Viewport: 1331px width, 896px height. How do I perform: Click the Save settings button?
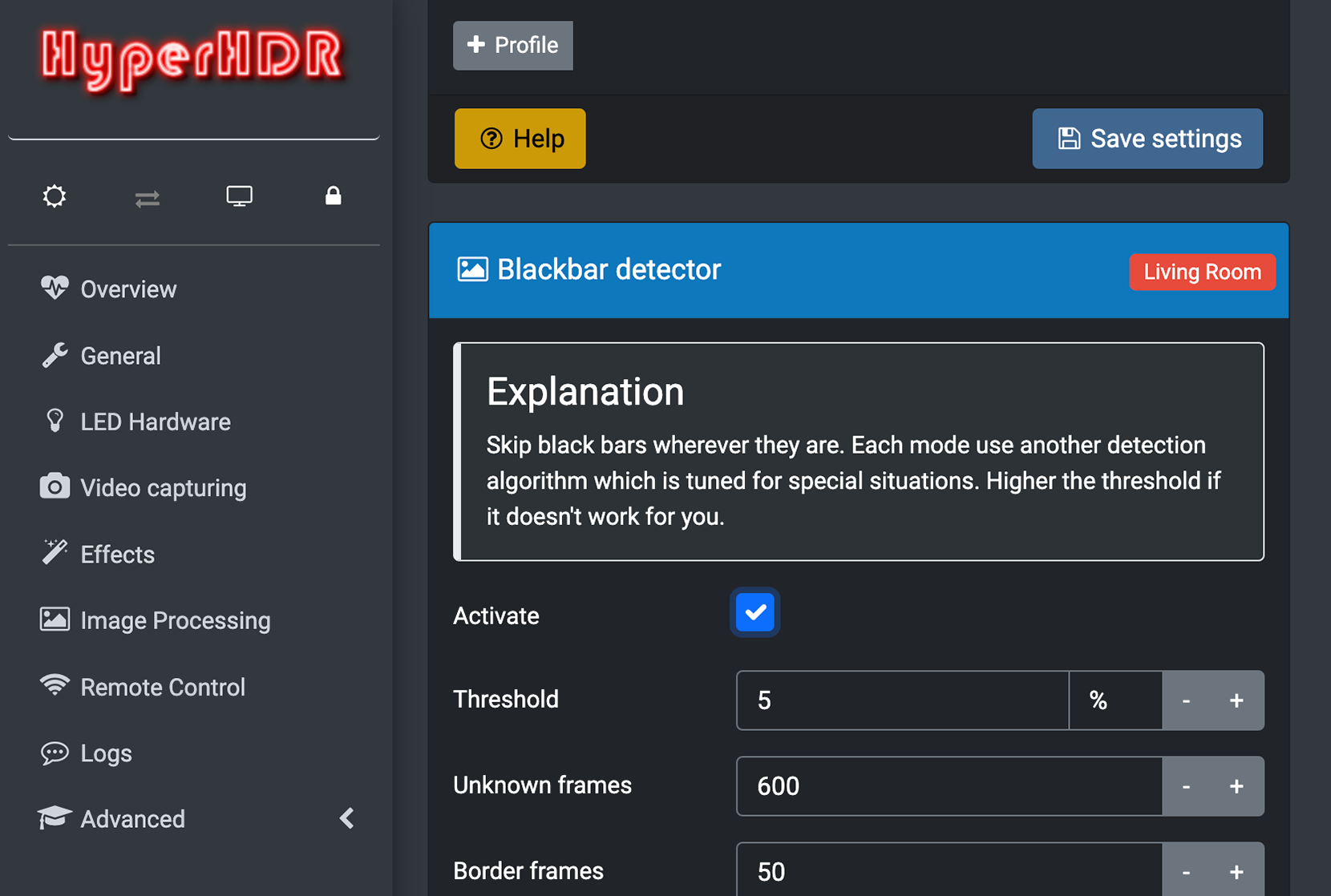click(x=1147, y=138)
